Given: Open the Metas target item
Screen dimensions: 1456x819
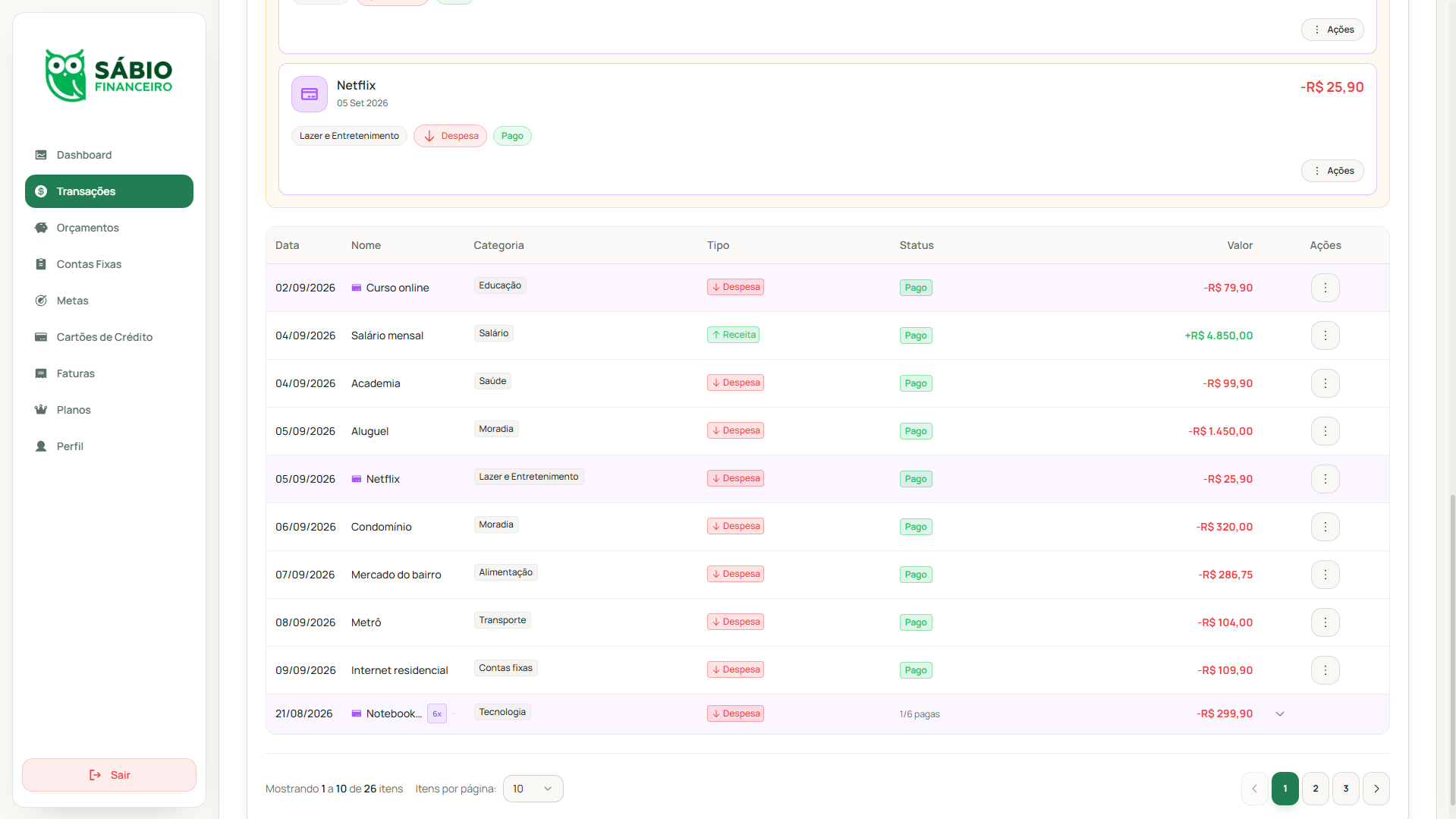Looking at the screenshot, I should tap(108, 301).
